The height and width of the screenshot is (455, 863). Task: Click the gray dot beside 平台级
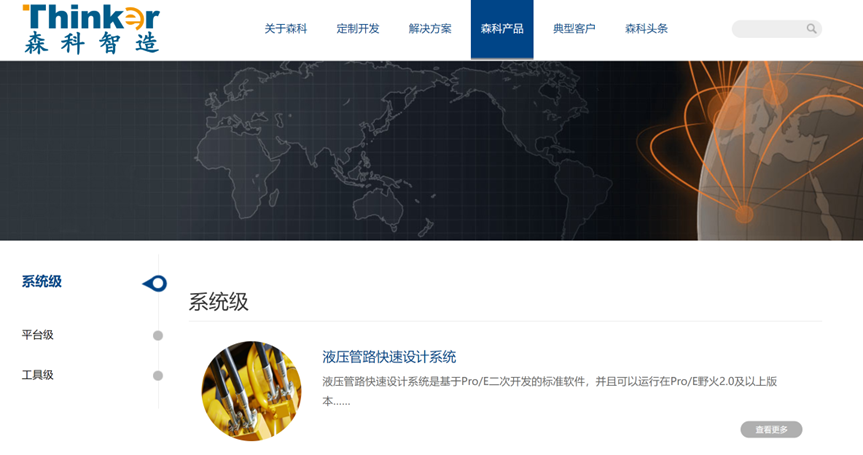[158, 336]
